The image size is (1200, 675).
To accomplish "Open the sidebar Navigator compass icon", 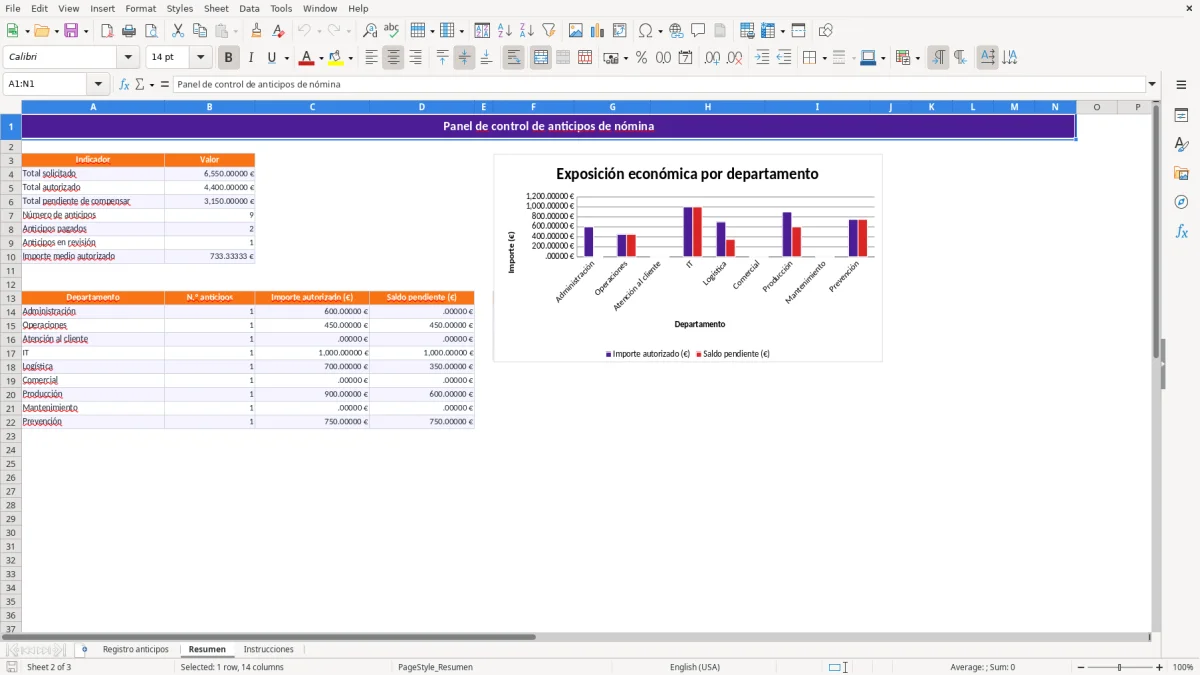I will 1181,202.
